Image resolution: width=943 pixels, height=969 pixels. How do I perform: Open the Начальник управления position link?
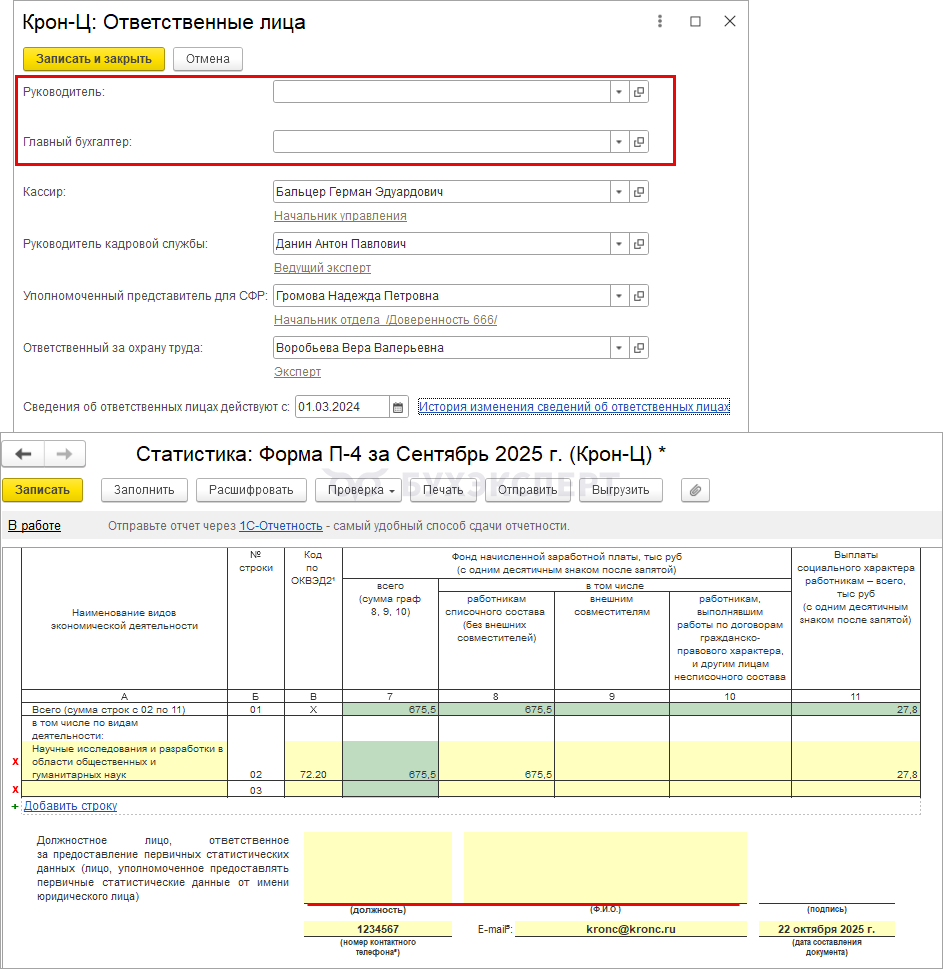pos(340,216)
